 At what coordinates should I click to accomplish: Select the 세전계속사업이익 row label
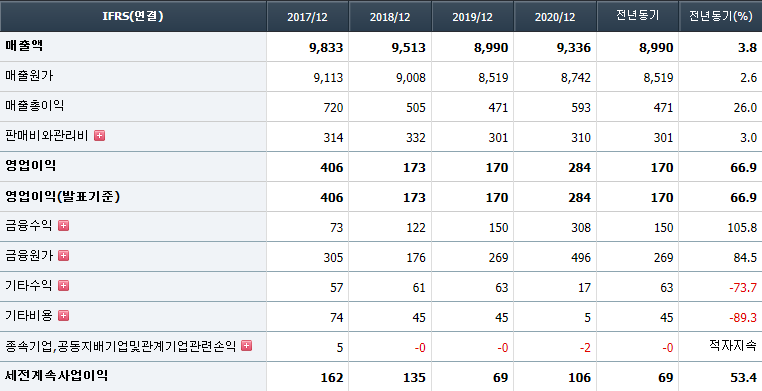(56, 375)
